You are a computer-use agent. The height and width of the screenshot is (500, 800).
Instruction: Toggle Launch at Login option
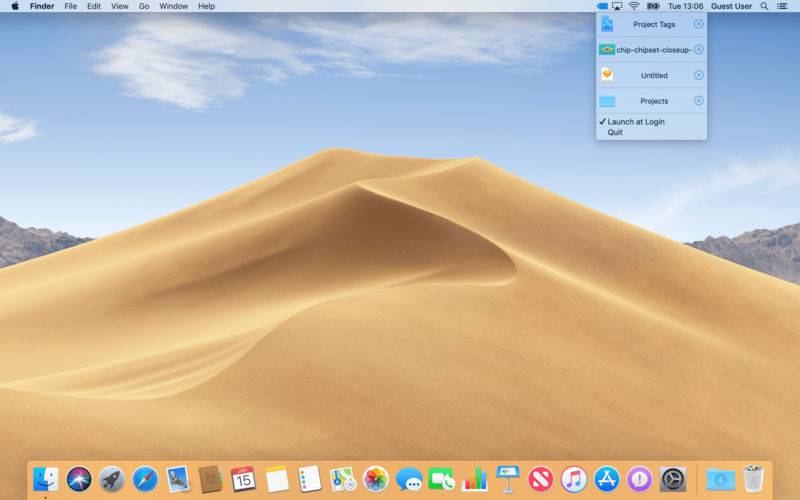(x=636, y=122)
